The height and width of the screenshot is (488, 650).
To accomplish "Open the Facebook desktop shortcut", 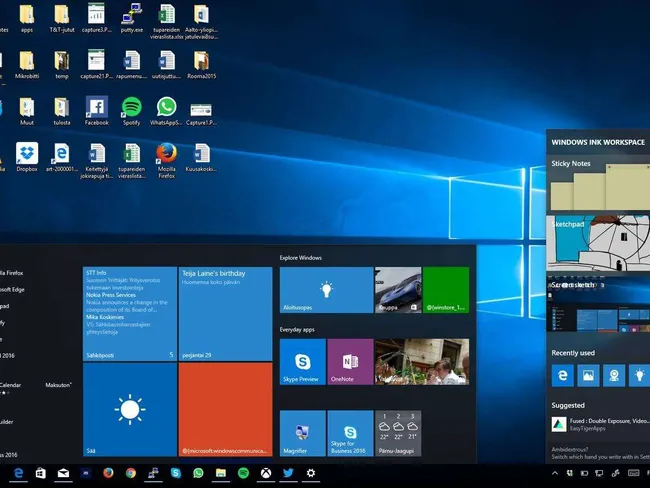I will pos(97,107).
